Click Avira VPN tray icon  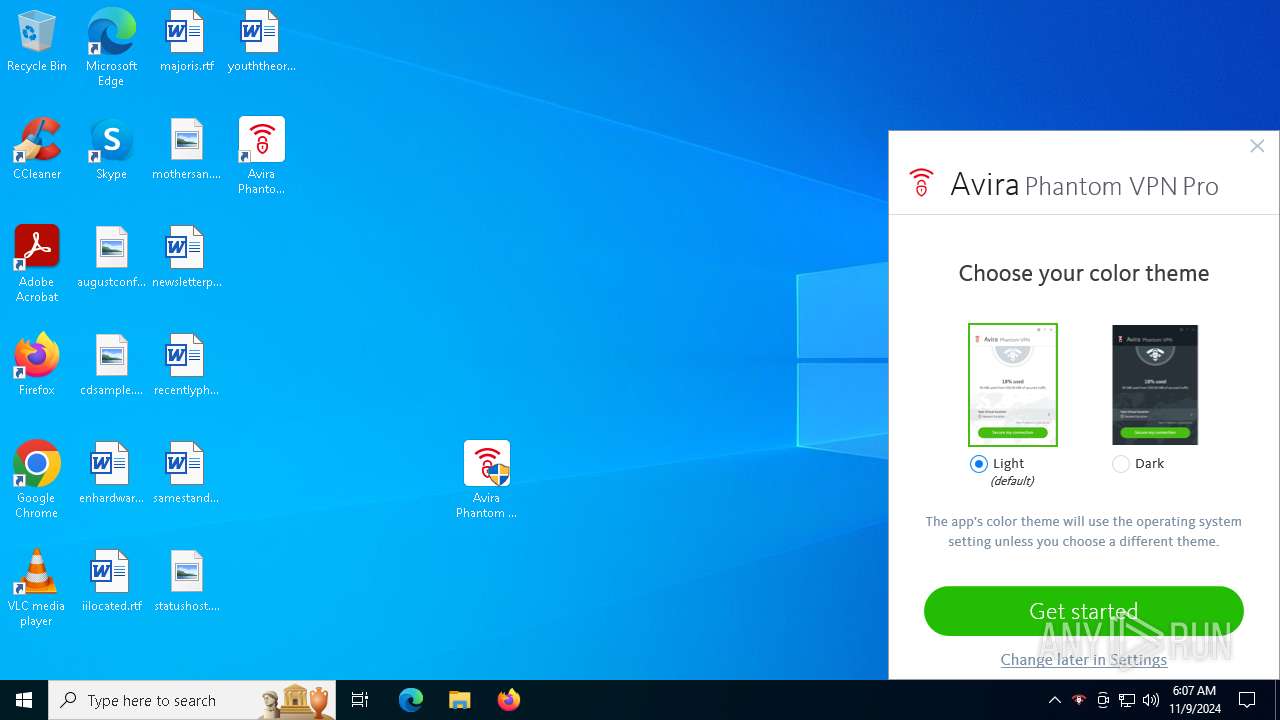pyautogui.click(x=1079, y=700)
